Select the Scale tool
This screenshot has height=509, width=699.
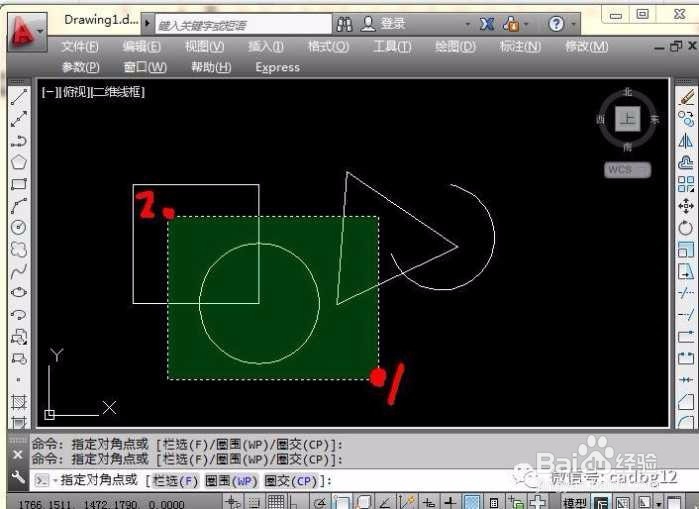(x=686, y=249)
